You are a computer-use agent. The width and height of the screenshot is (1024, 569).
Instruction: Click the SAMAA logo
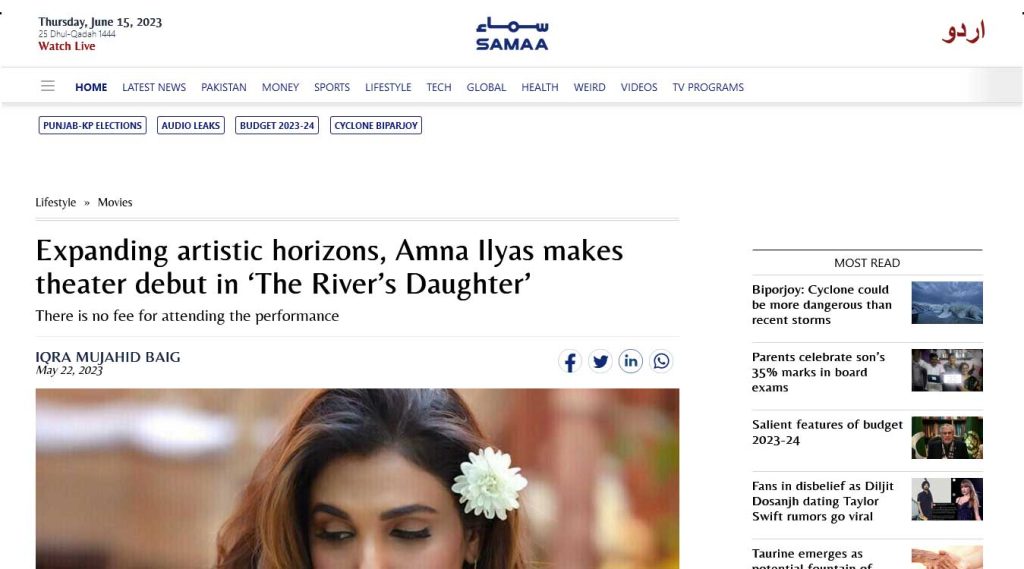pyautogui.click(x=512, y=34)
